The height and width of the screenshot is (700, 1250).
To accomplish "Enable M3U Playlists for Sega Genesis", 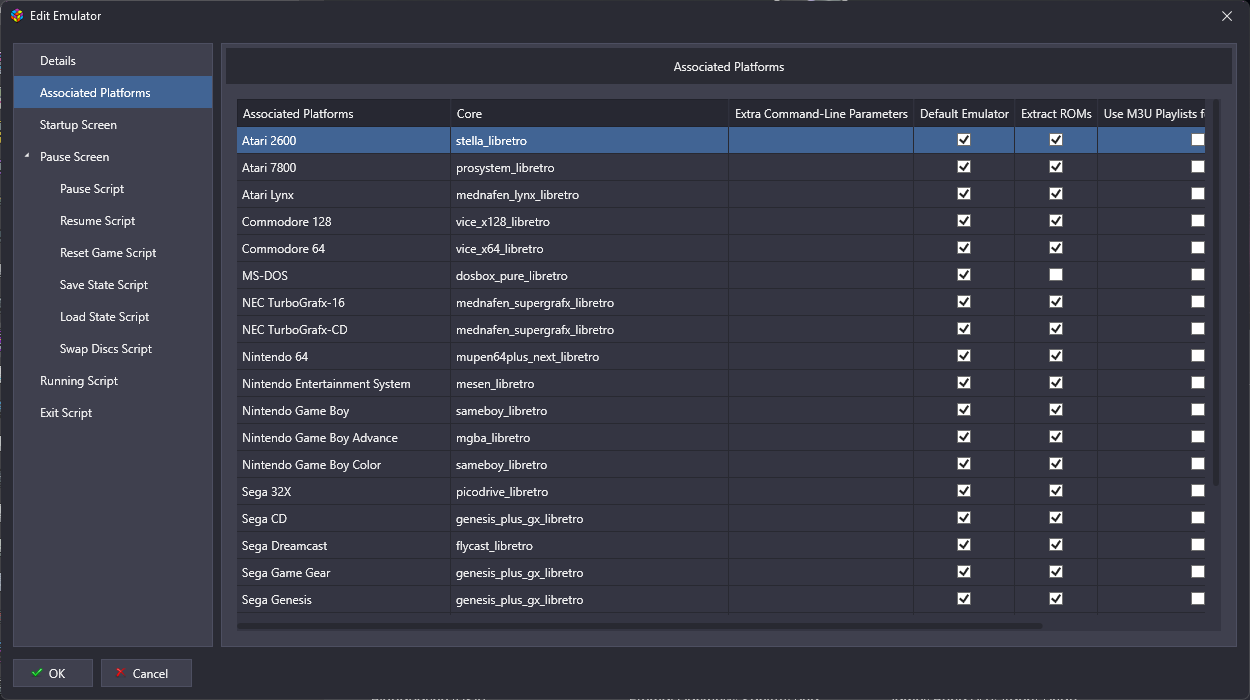I will [1198, 599].
